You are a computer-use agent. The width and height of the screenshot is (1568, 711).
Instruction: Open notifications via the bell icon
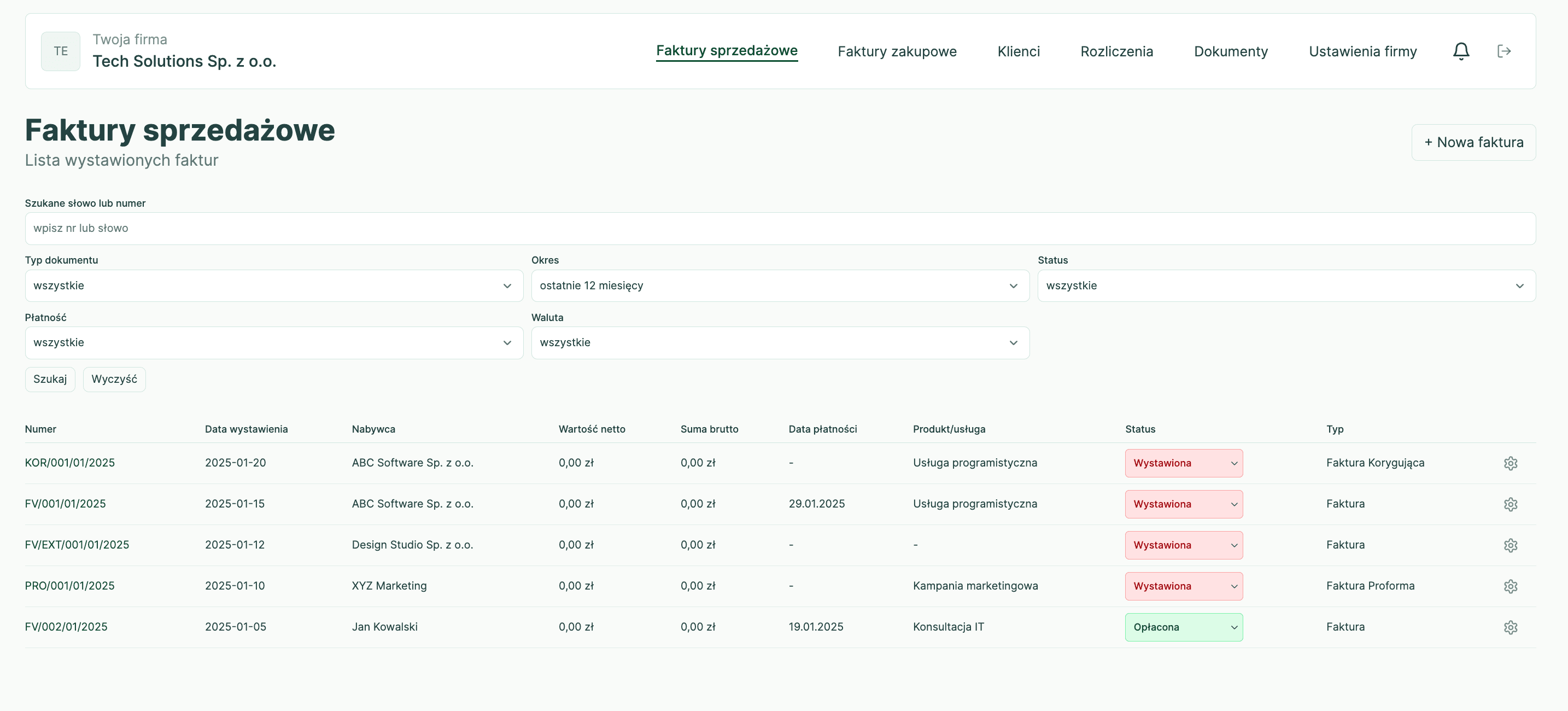(x=1461, y=51)
